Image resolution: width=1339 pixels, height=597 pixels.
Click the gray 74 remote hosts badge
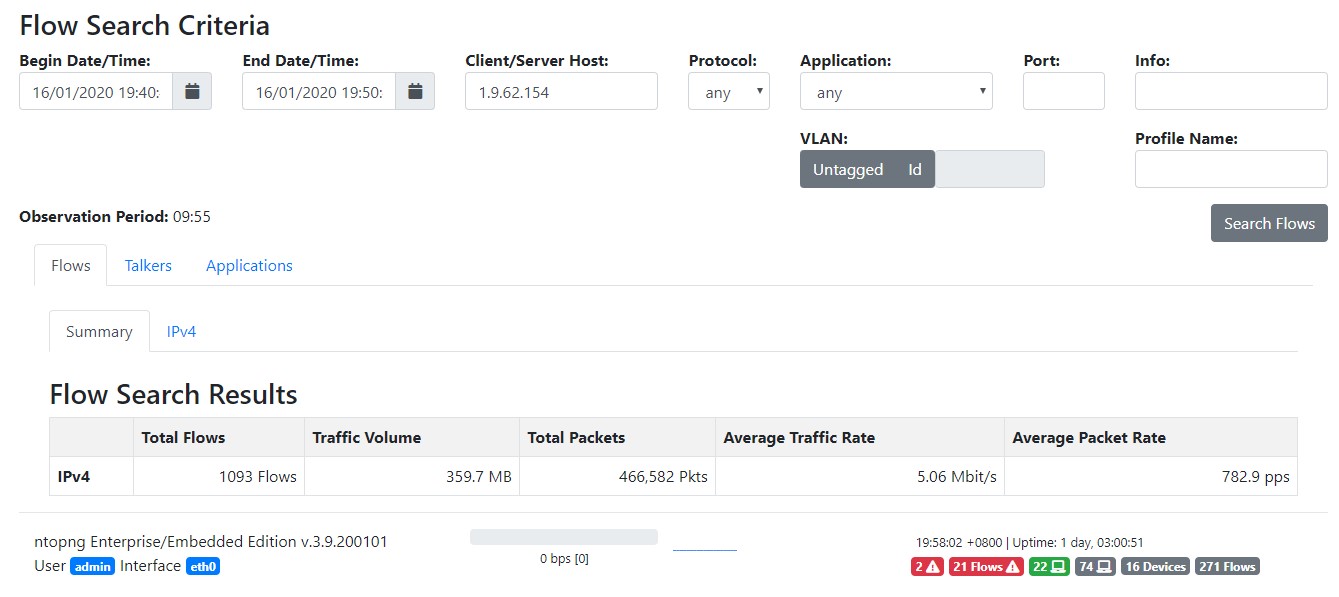[1096, 567]
